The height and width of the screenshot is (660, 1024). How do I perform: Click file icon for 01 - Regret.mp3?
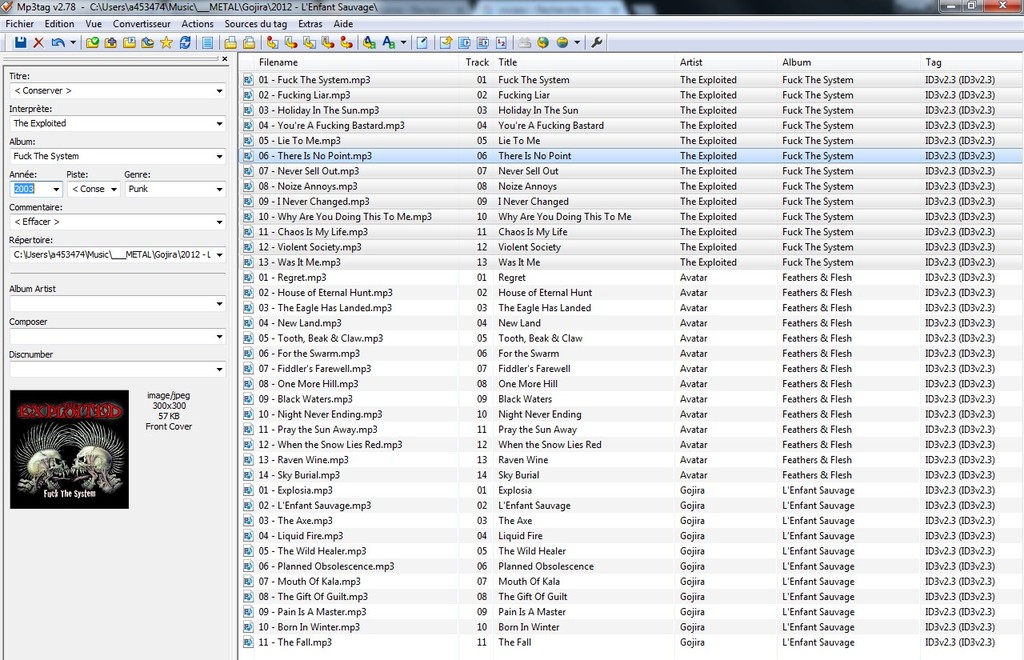(x=248, y=277)
